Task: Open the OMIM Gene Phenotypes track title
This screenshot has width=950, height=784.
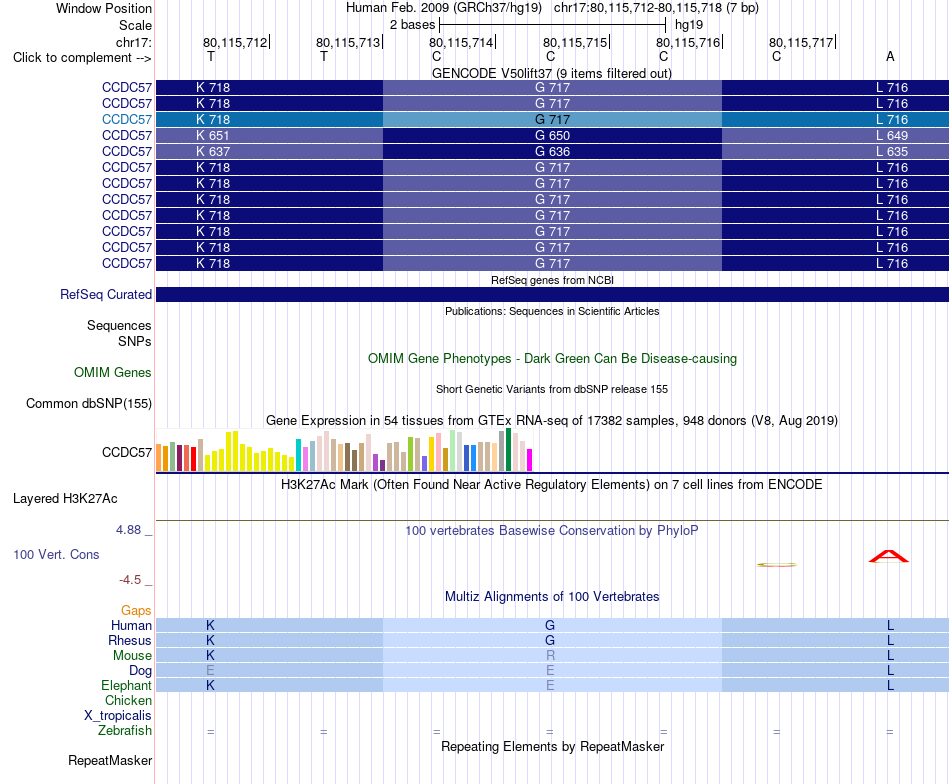Action: [x=552, y=358]
